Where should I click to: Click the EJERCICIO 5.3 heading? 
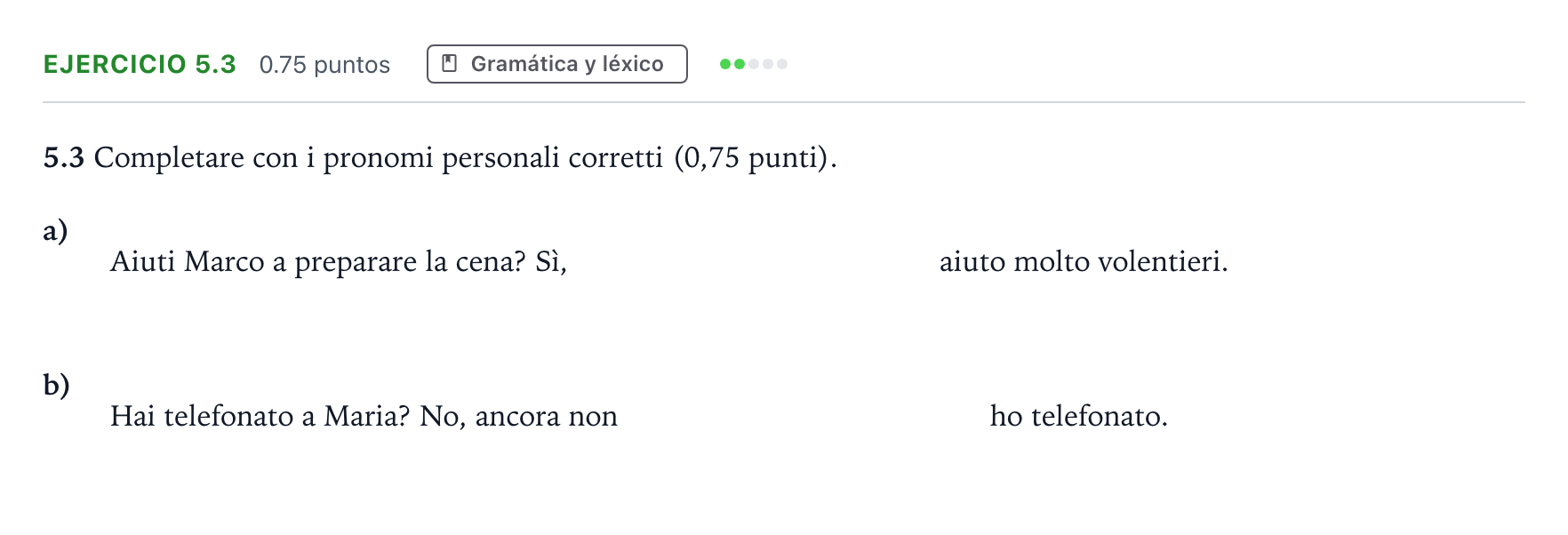tap(140, 64)
